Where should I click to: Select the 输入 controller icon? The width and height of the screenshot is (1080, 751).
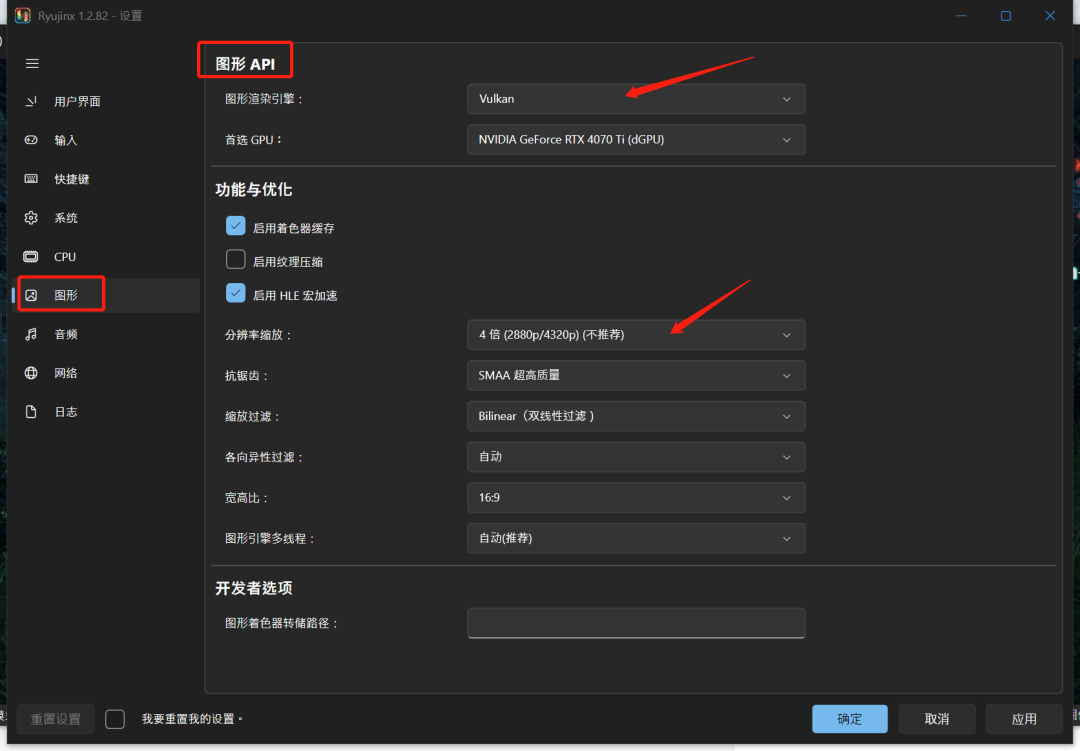click(x=32, y=140)
